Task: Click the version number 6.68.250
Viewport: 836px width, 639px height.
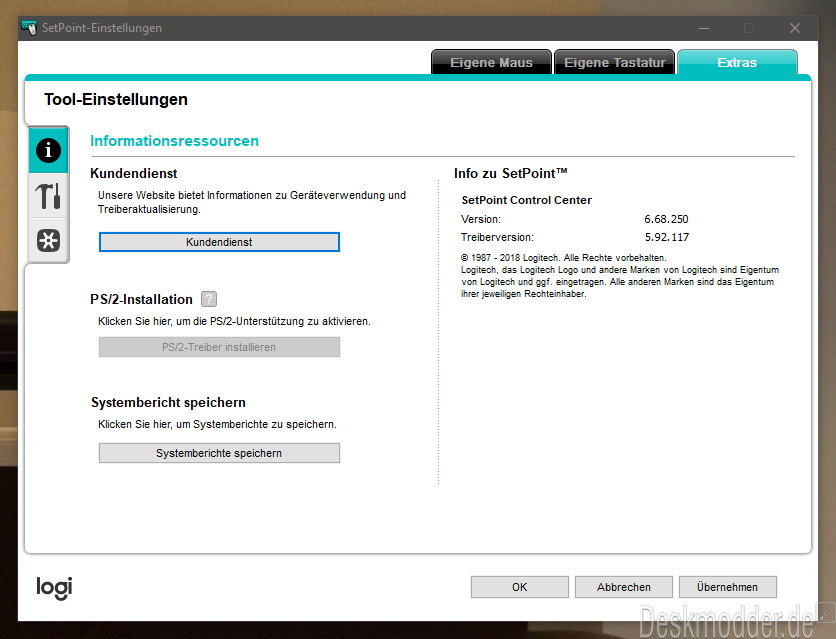Action: pos(666,219)
